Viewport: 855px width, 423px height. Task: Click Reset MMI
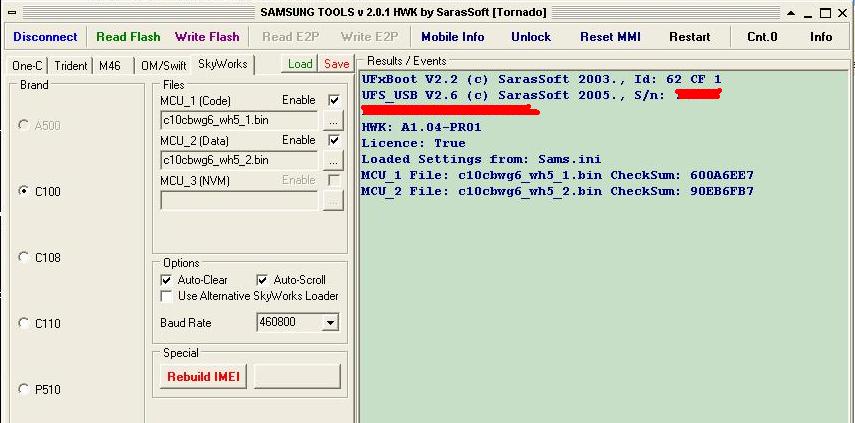point(610,37)
